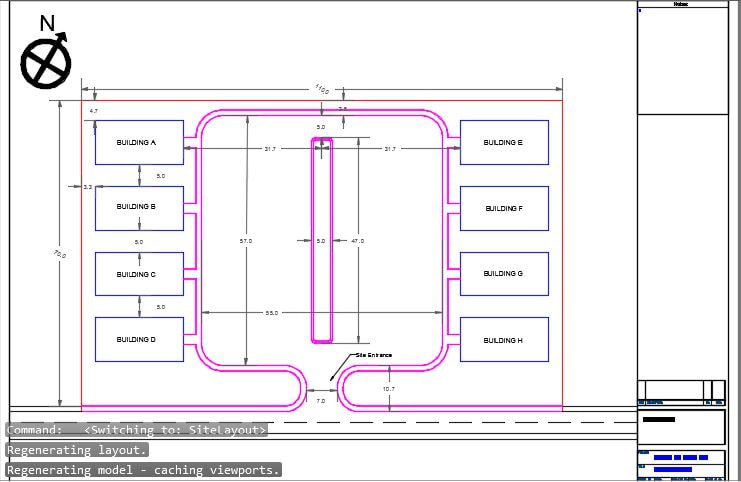Click on BUILDING F label
The width and height of the screenshot is (741, 482).
[504, 208]
